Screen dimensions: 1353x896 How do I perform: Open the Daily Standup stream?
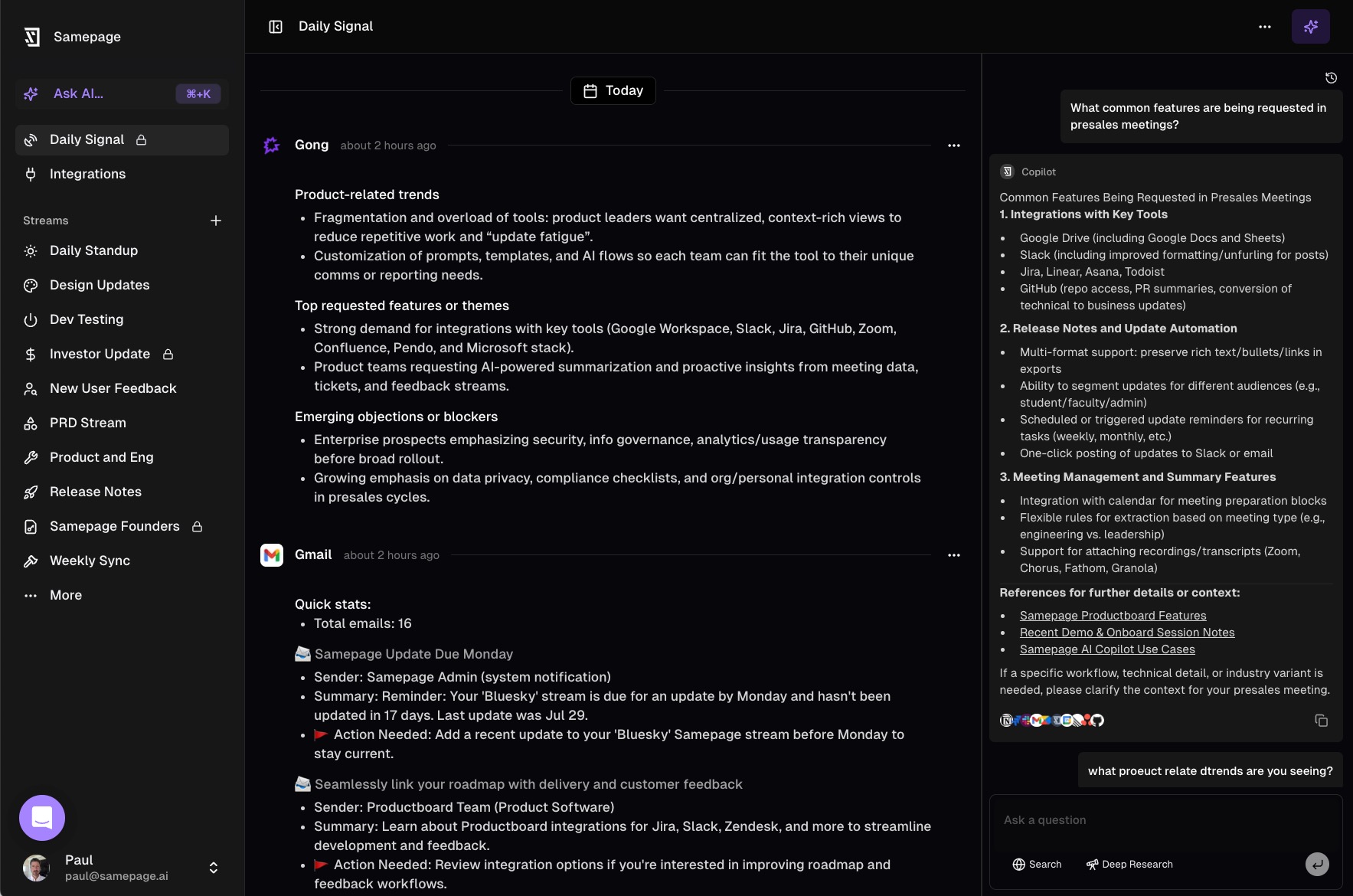click(x=123, y=250)
